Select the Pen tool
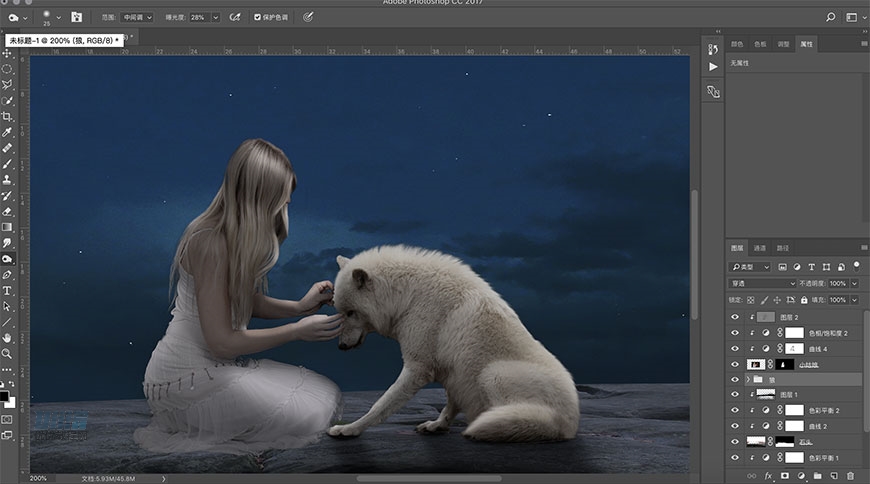870x484 pixels. [7, 275]
